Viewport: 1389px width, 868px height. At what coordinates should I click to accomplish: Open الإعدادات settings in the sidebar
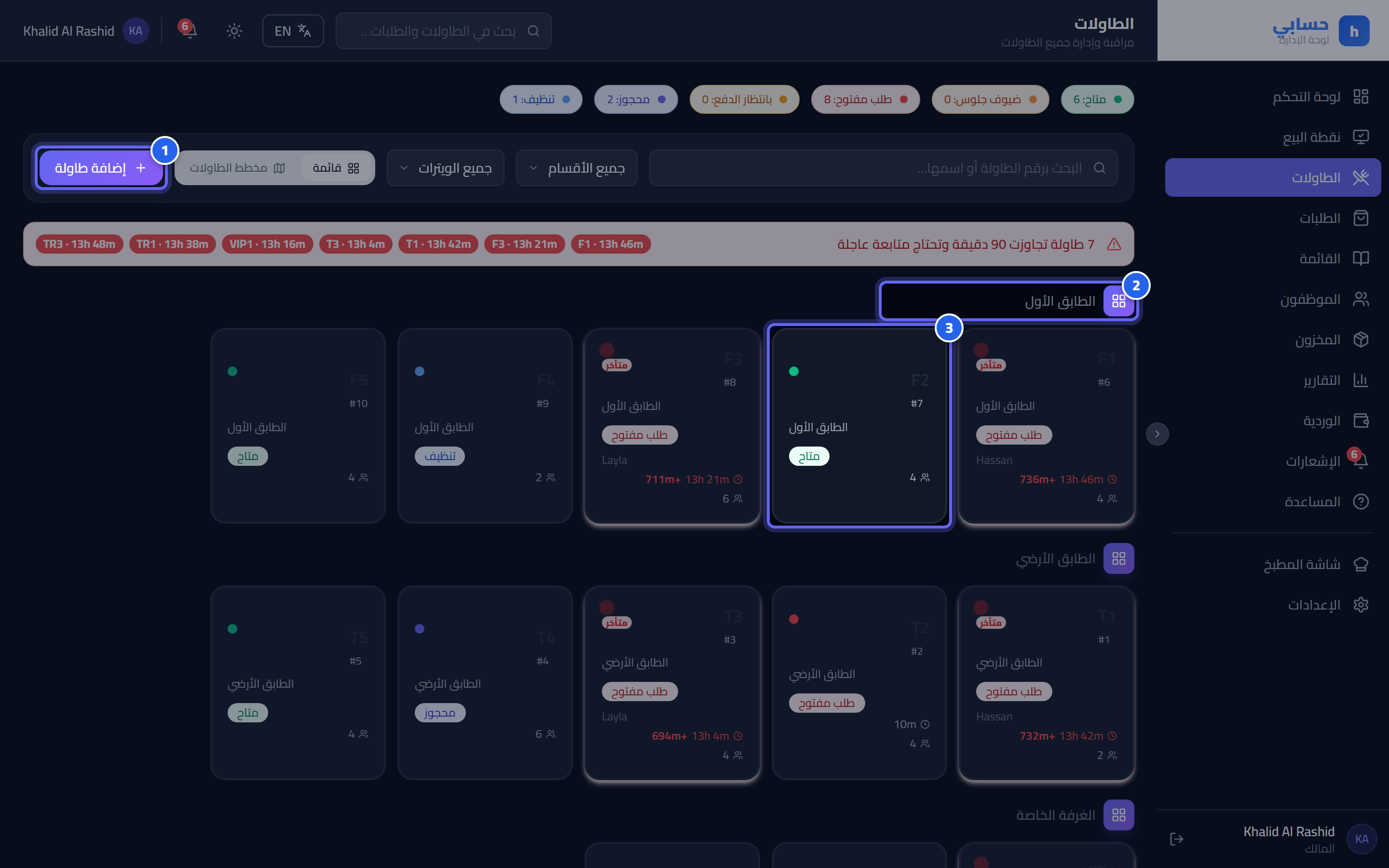(1273, 605)
